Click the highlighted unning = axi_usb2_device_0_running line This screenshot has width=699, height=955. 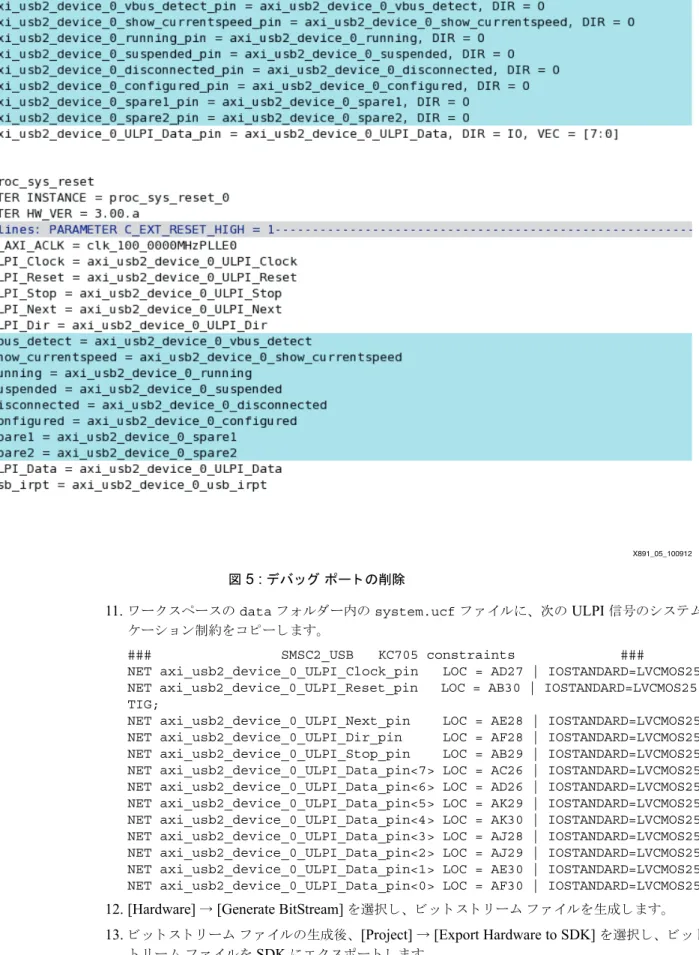[126, 373]
